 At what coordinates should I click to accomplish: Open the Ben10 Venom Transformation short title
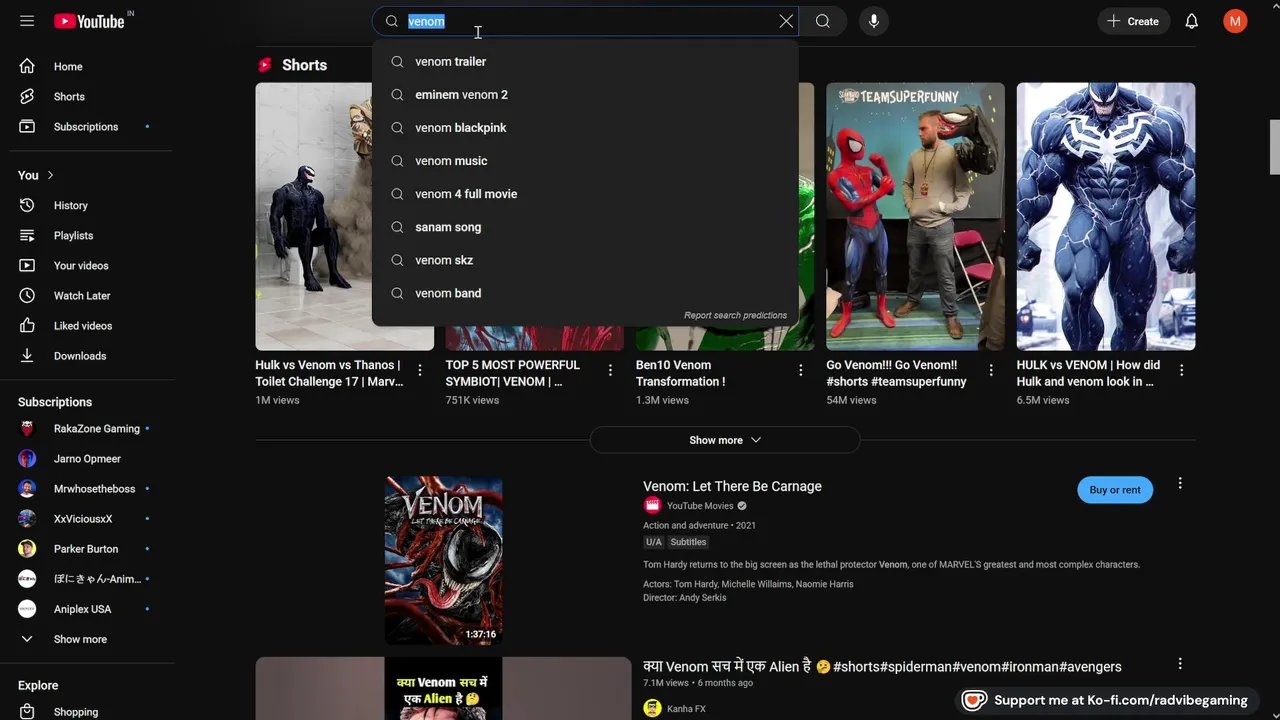(x=680, y=373)
